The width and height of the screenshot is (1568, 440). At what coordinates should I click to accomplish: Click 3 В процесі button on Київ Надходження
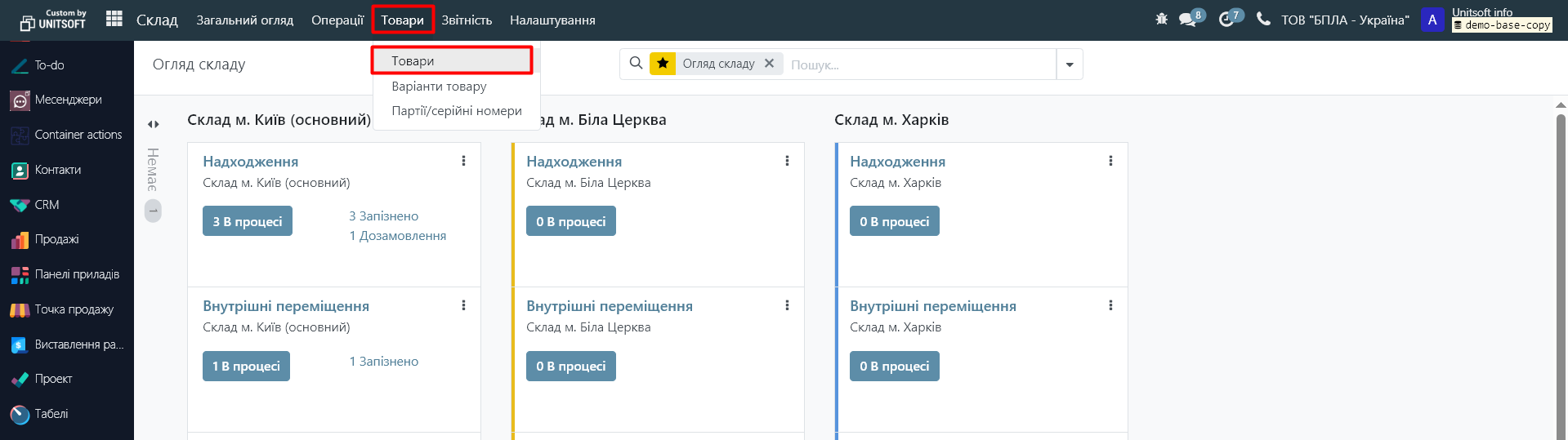[x=248, y=221]
